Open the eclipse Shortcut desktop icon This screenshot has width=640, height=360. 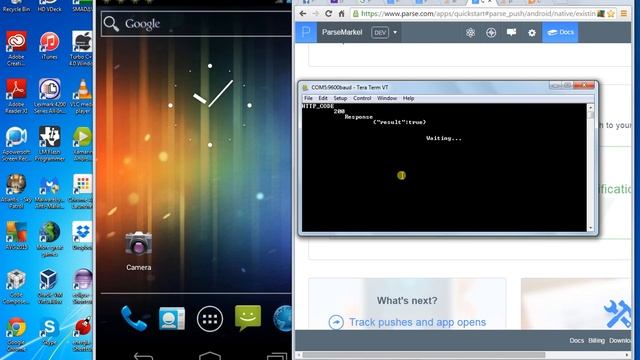pyautogui.click(x=82, y=287)
